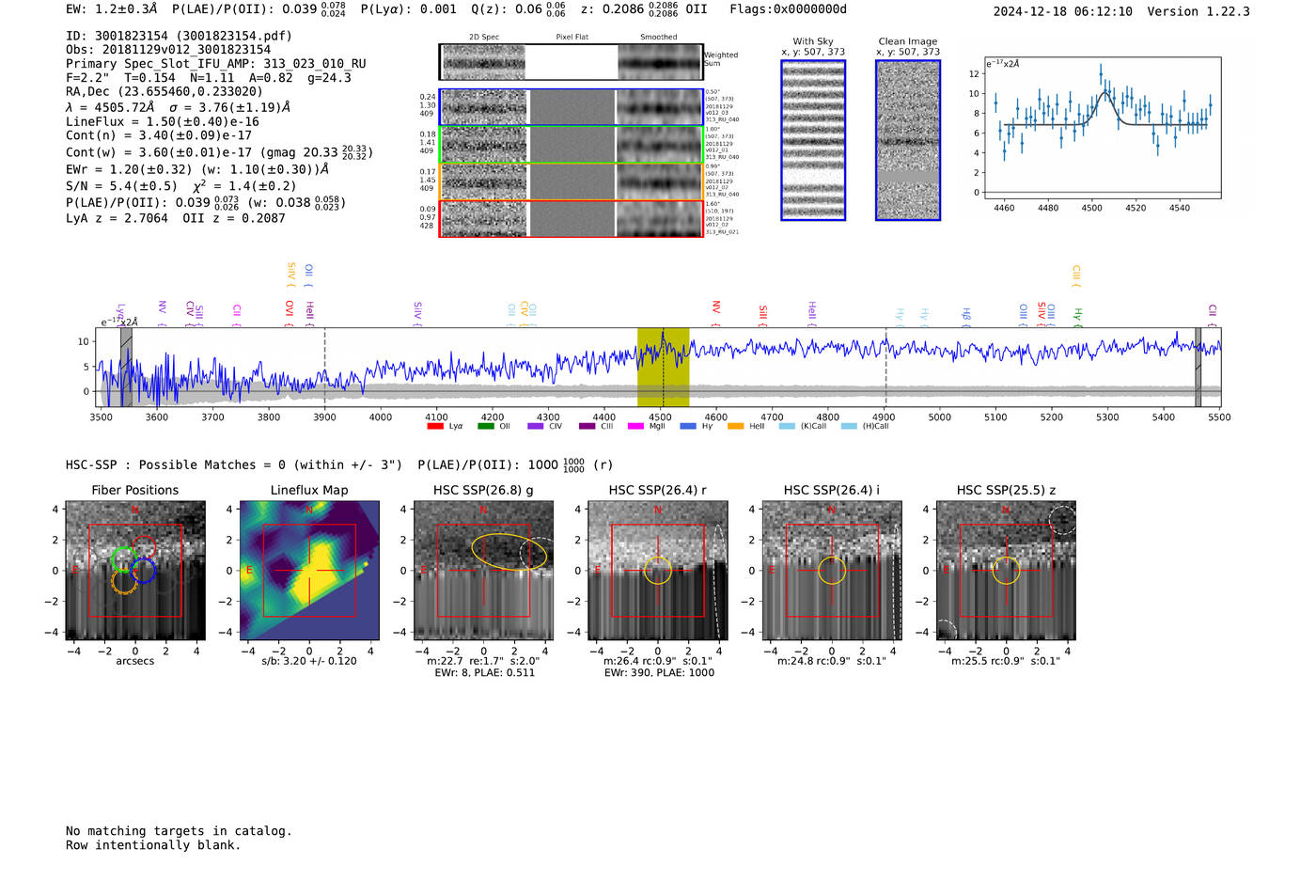Screen dimensions: 1316x896
Task: Open the HSC SSP(26.8) g image
Action: tap(483, 571)
